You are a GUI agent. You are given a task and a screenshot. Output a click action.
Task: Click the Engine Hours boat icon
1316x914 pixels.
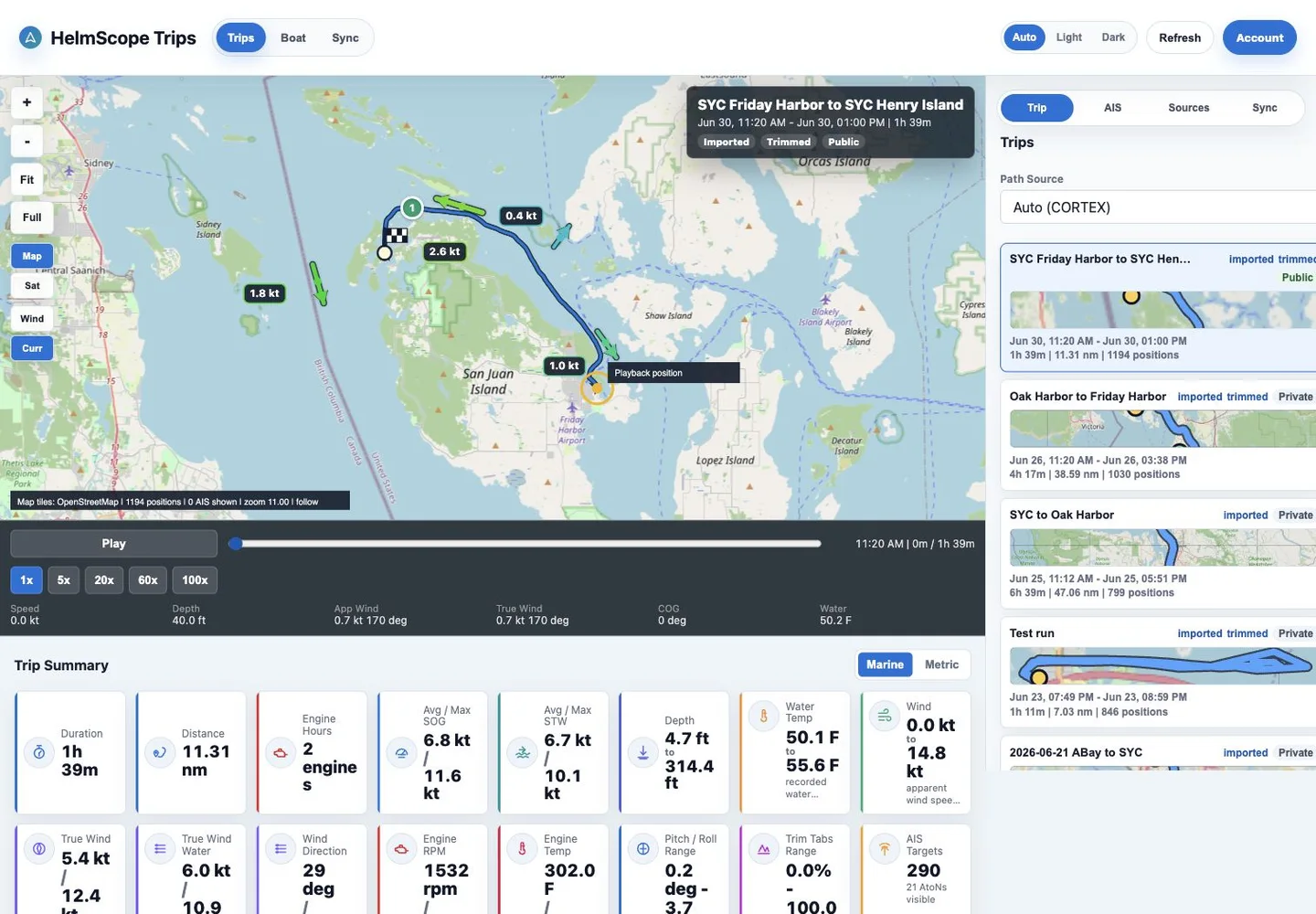tap(280, 753)
